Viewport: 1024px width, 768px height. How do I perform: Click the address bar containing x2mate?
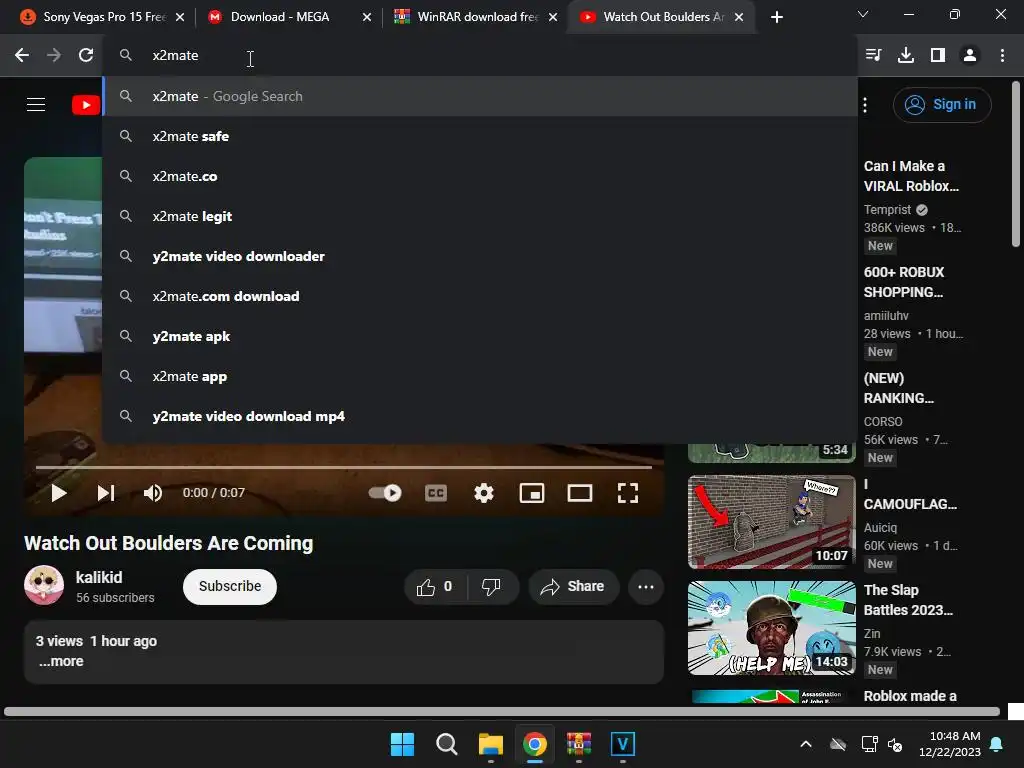[x=480, y=56]
